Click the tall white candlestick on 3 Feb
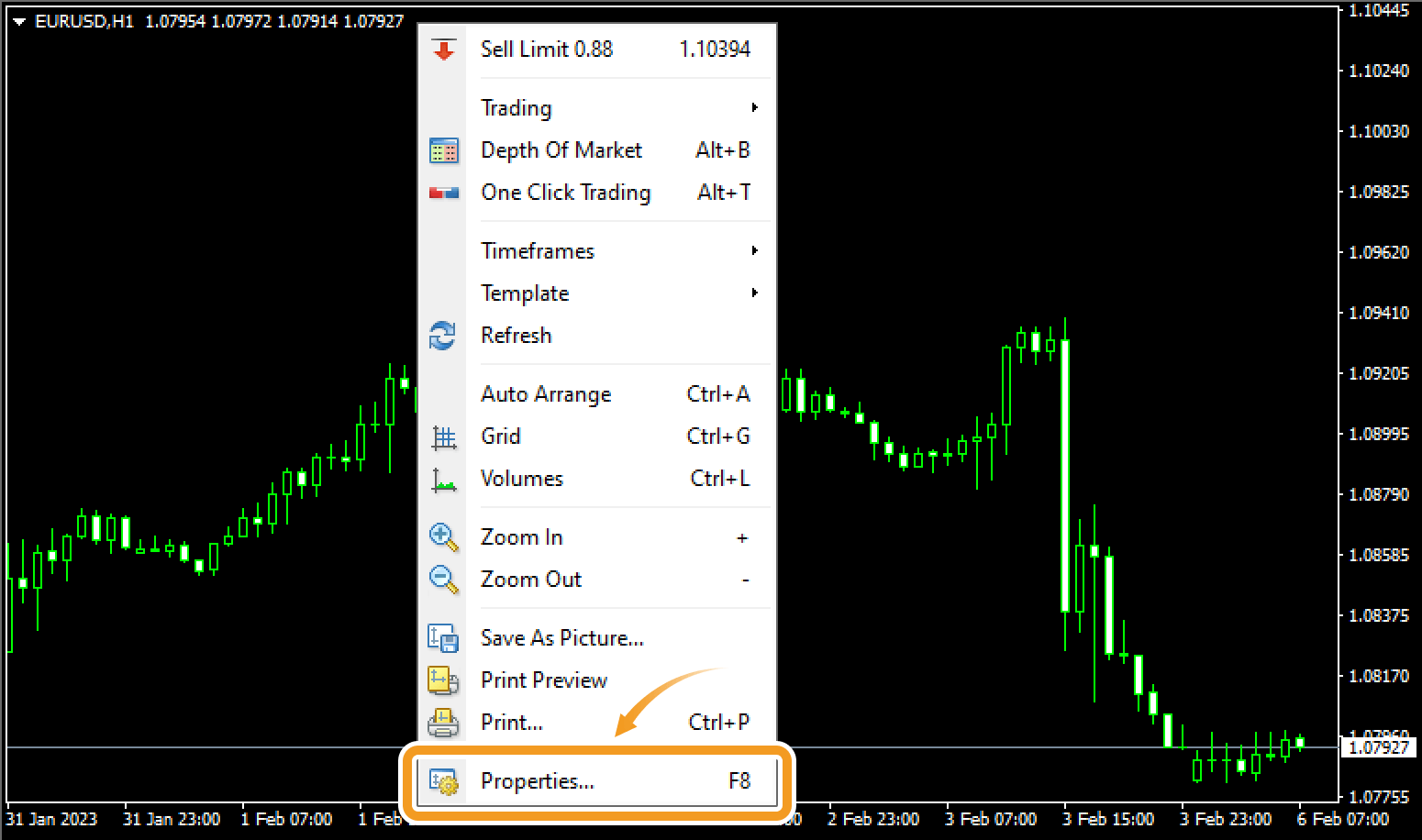Image resolution: width=1422 pixels, height=840 pixels. 1065,475
